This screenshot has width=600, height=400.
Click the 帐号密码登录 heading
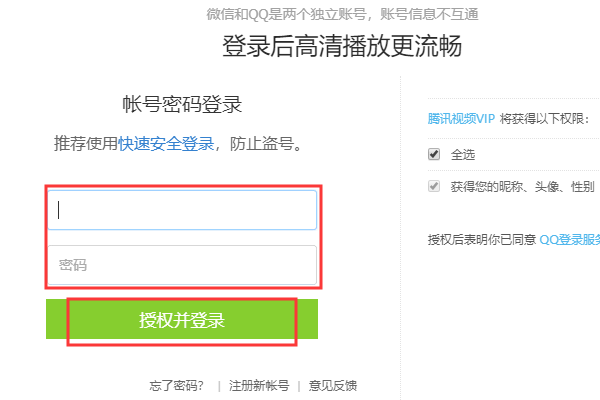[x=182, y=104]
